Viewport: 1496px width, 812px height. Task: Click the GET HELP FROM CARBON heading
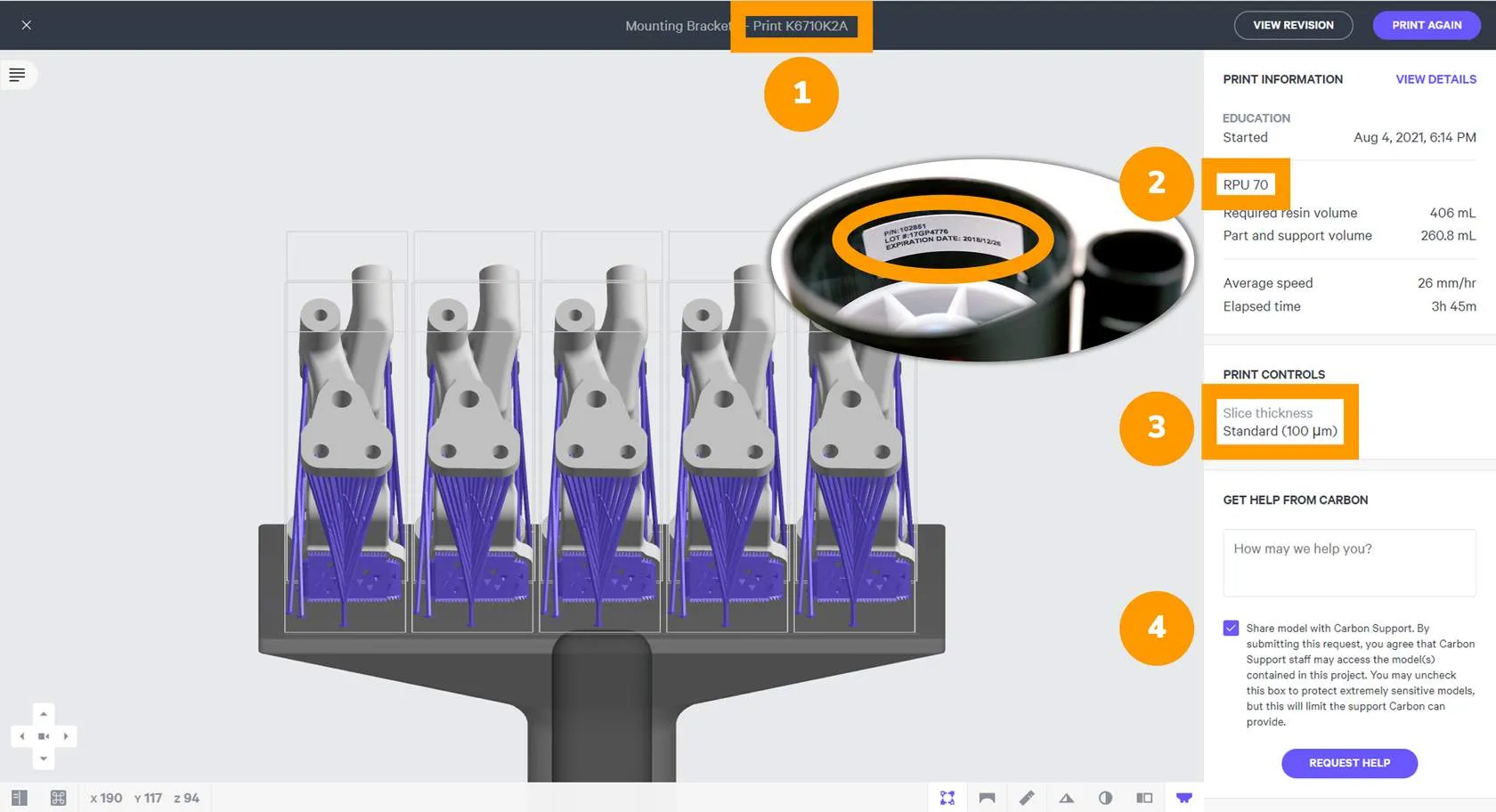coord(1295,500)
